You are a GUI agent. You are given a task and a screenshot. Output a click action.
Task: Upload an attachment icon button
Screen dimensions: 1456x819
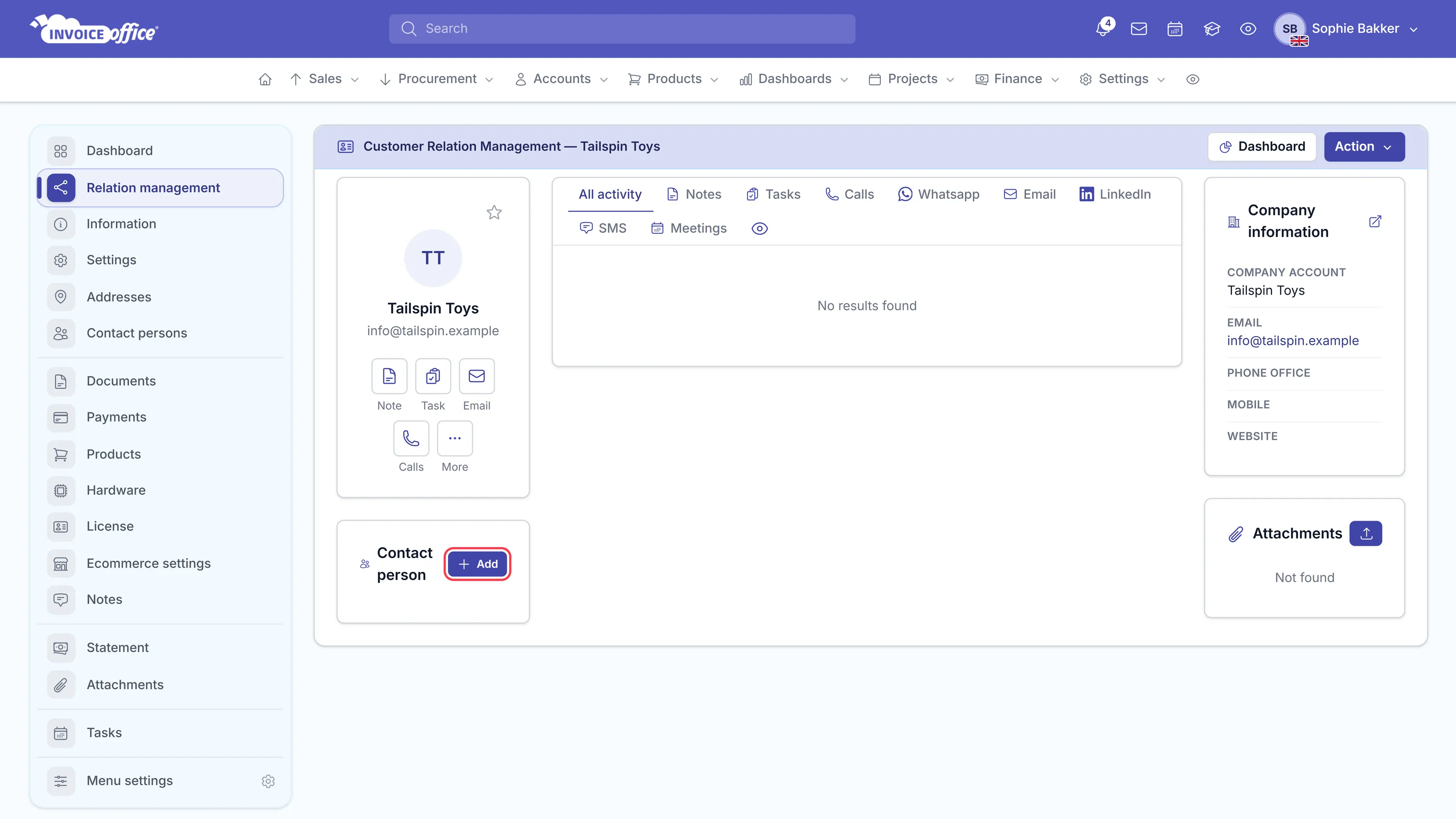tap(1365, 533)
